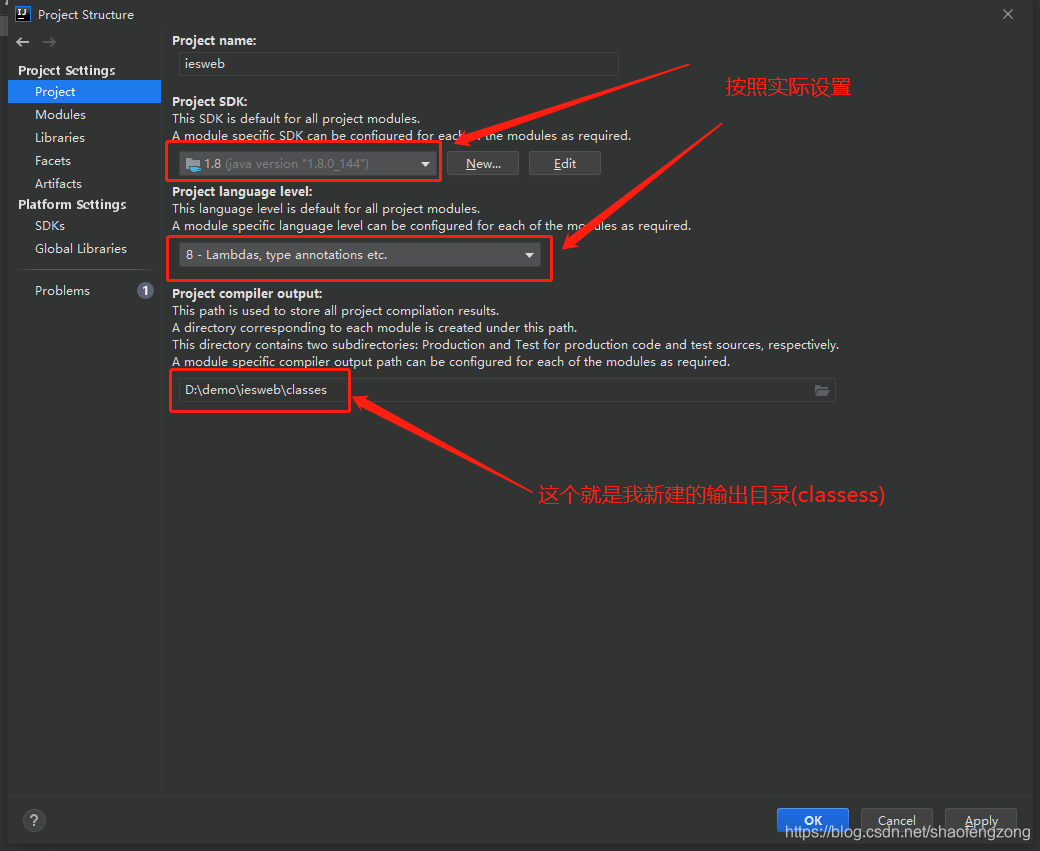Click the back navigation arrow
The width and height of the screenshot is (1040, 851).
click(x=23, y=42)
